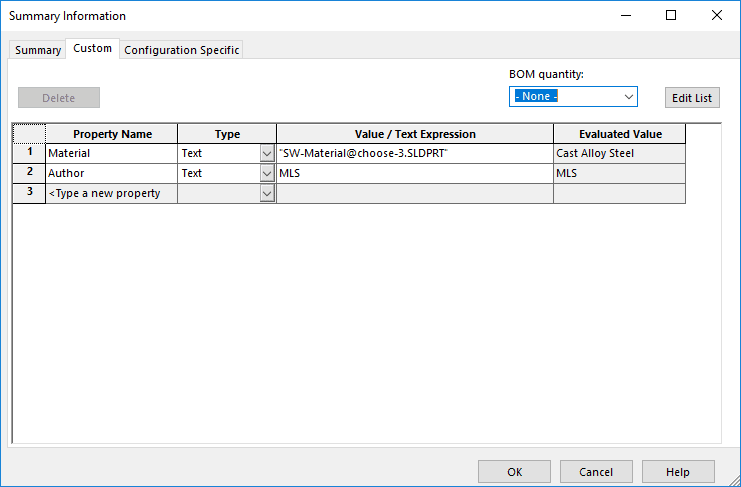Expand Type dropdown for Author row
The height and width of the screenshot is (487, 741).
pos(267,173)
